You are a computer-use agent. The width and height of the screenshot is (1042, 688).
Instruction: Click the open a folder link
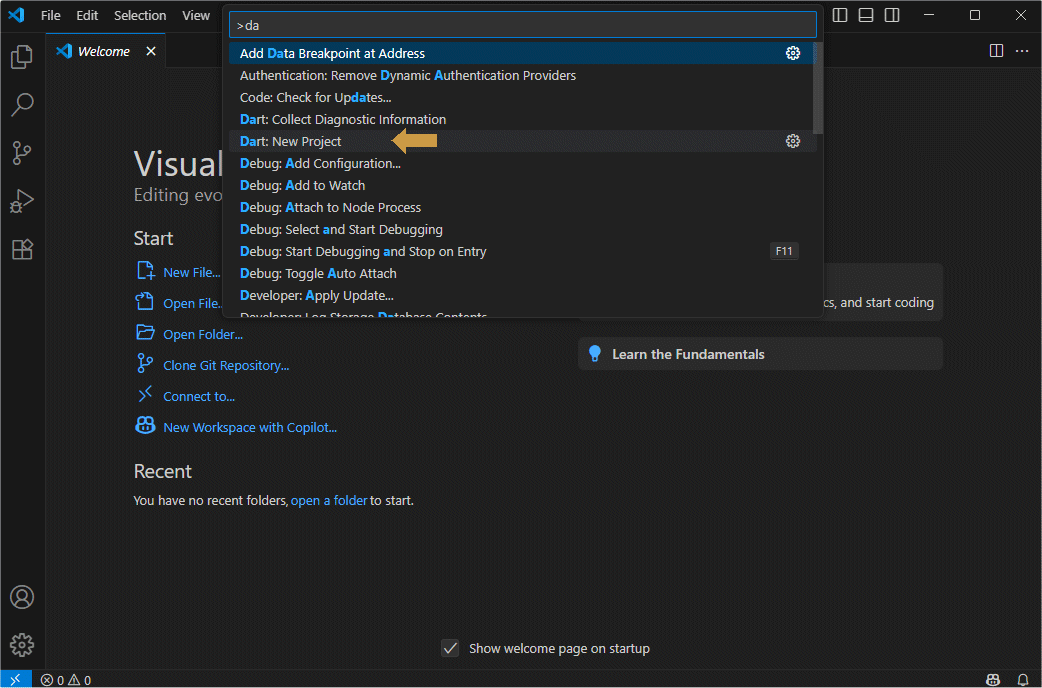point(329,500)
